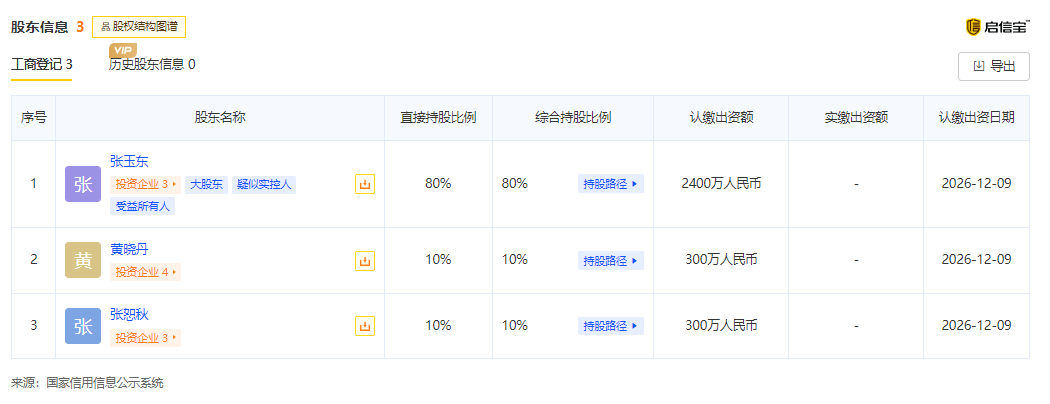The width and height of the screenshot is (1050, 404).
Task: Click the orange download icon in 张恕秋's row
Action: pyautogui.click(x=364, y=326)
